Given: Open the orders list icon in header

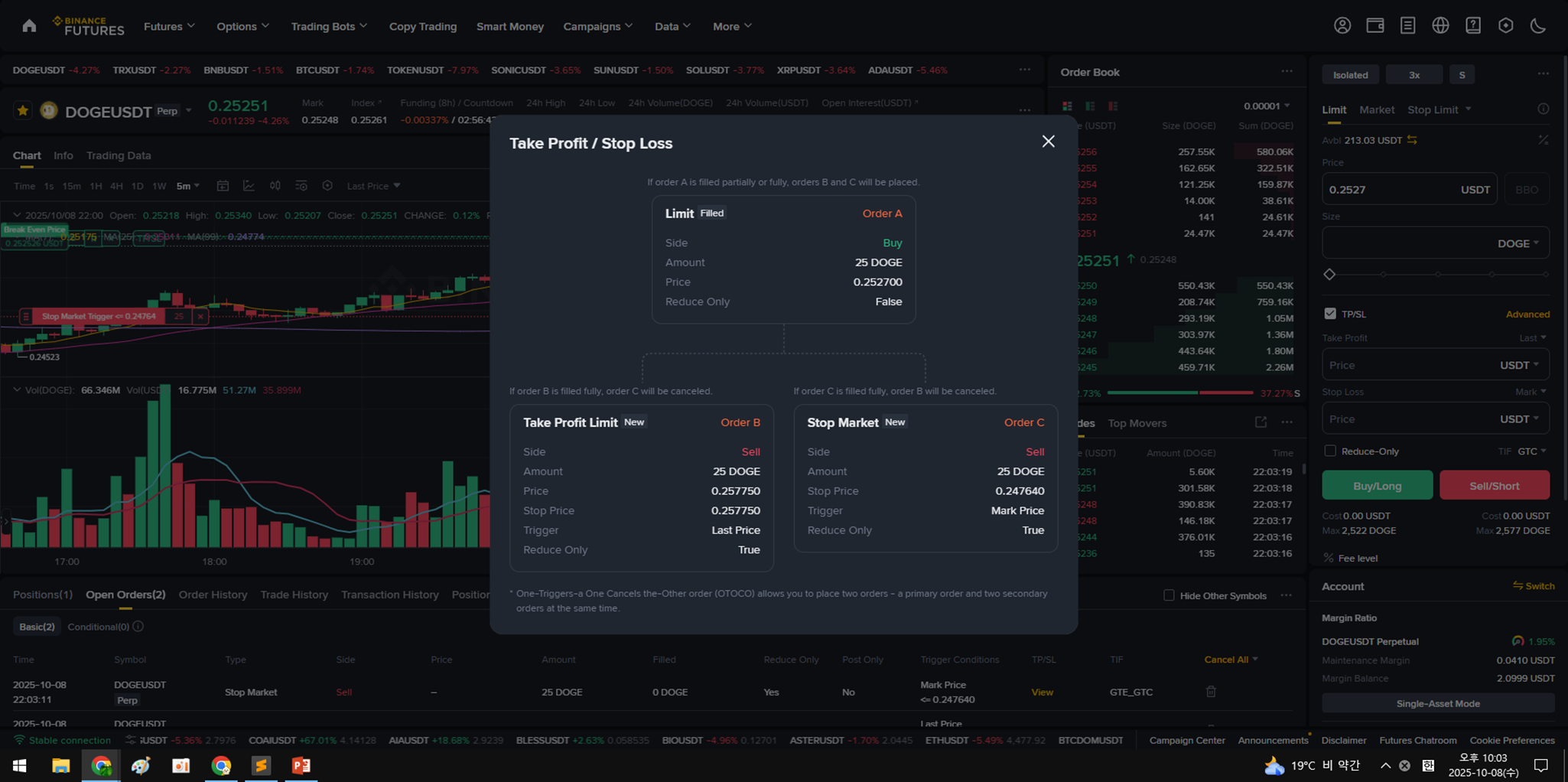Looking at the screenshot, I should point(1407,26).
